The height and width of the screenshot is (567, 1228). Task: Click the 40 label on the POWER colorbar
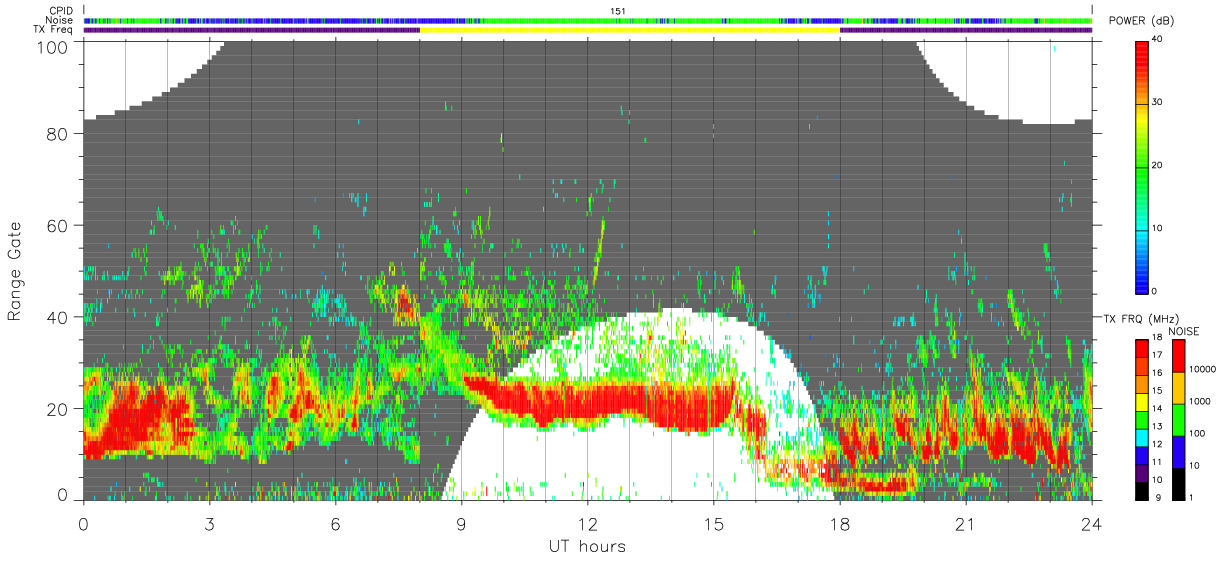pos(1158,40)
